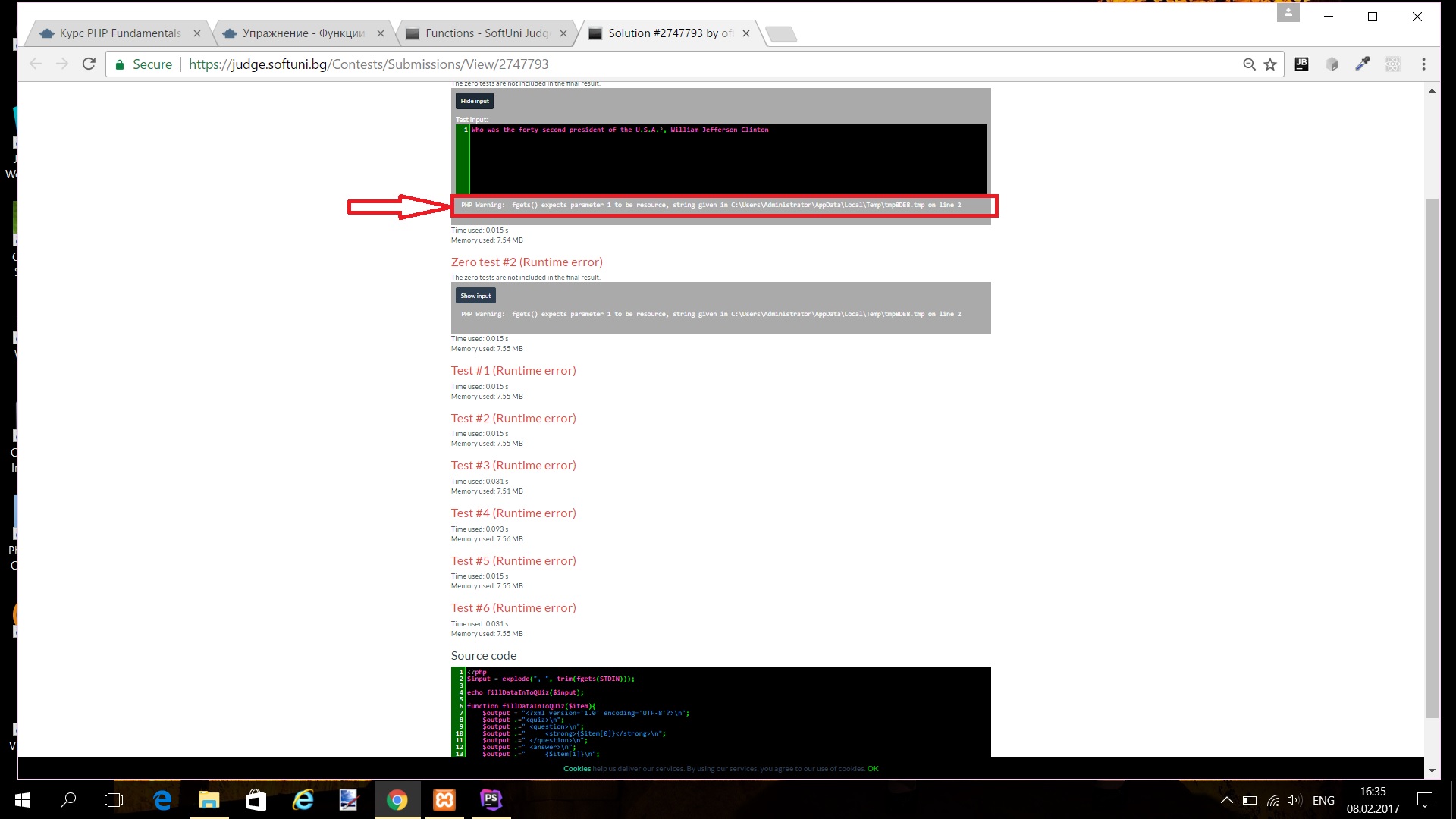Open XAMPP from the taskbar
Screen dimensions: 1456x819
[x=444, y=800]
